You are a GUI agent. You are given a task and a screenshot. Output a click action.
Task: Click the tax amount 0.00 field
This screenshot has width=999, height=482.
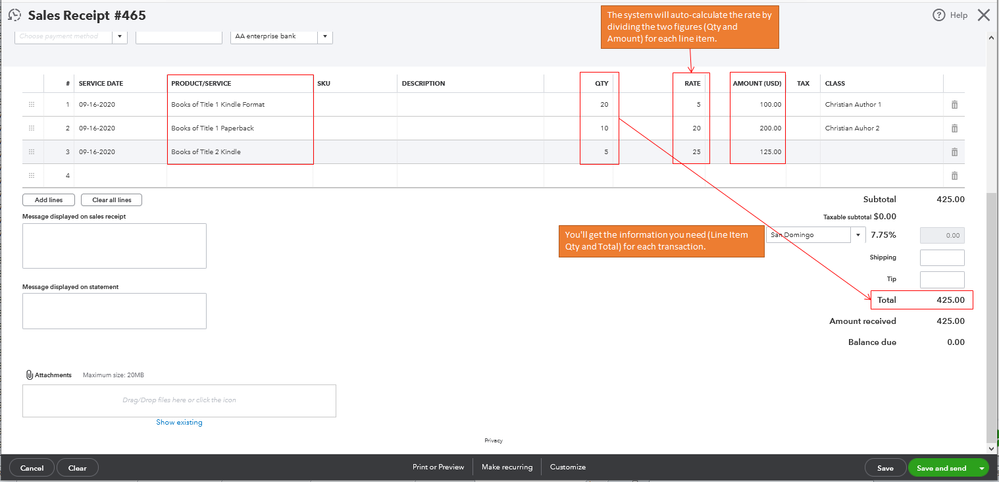(x=942, y=235)
